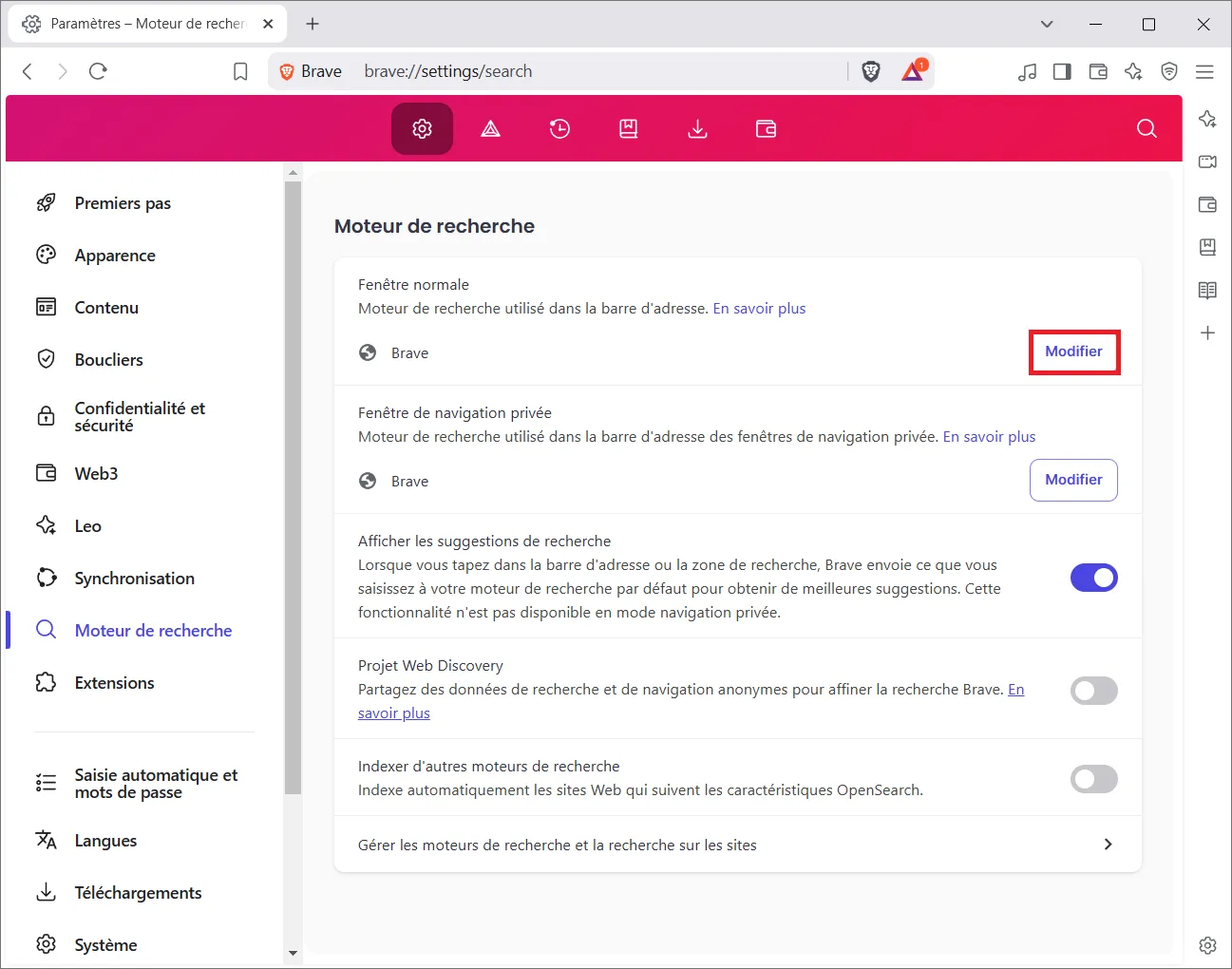Open Wallet icon in pink toolbar
The width and height of the screenshot is (1232, 969).
(x=766, y=128)
